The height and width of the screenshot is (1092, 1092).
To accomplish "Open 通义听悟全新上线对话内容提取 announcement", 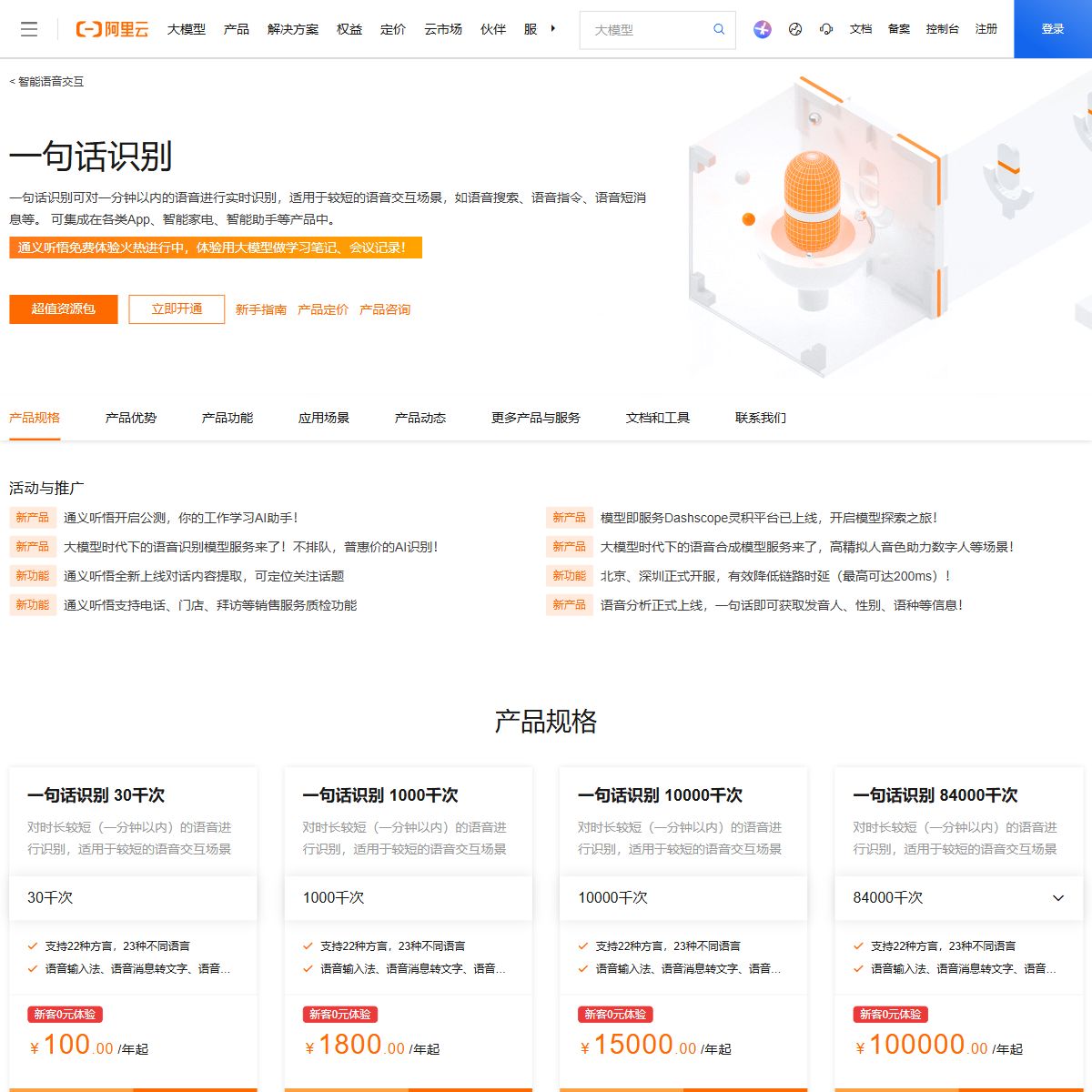I will pyautogui.click(x=204, y=576).
